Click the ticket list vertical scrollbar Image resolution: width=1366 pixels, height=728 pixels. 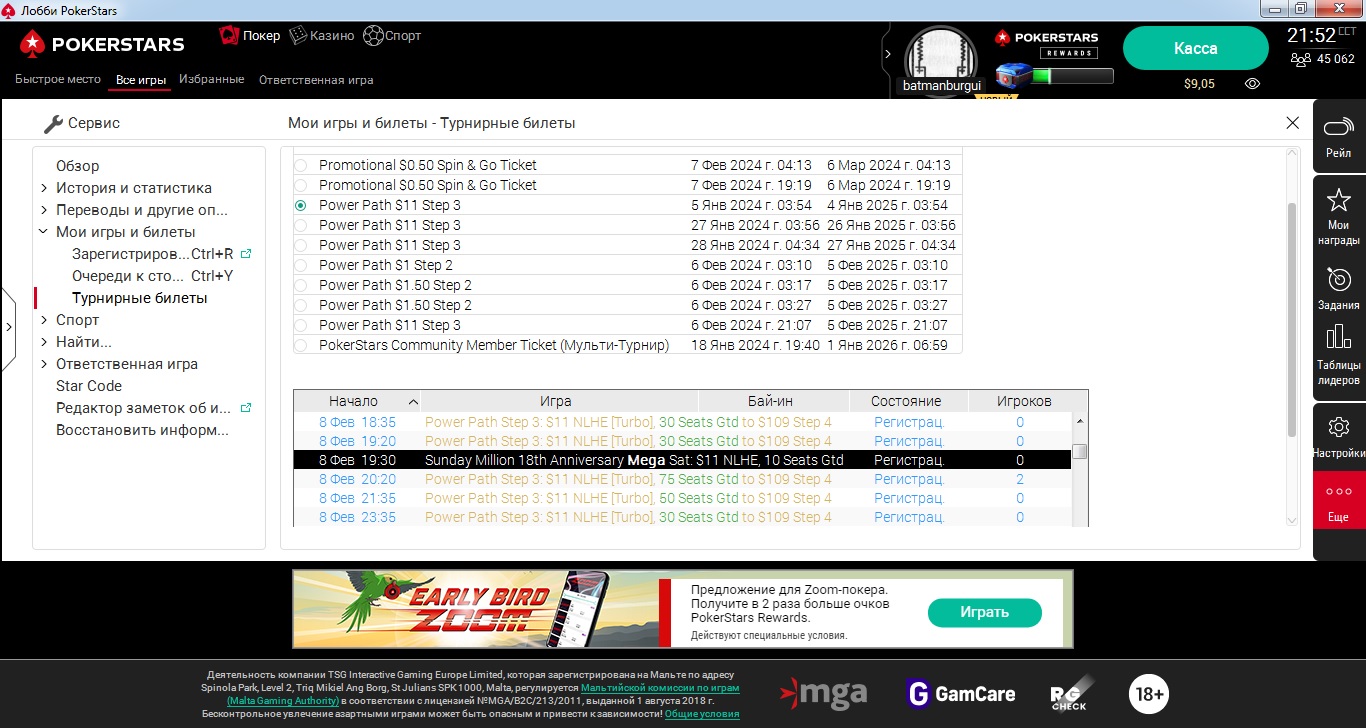1292,320
